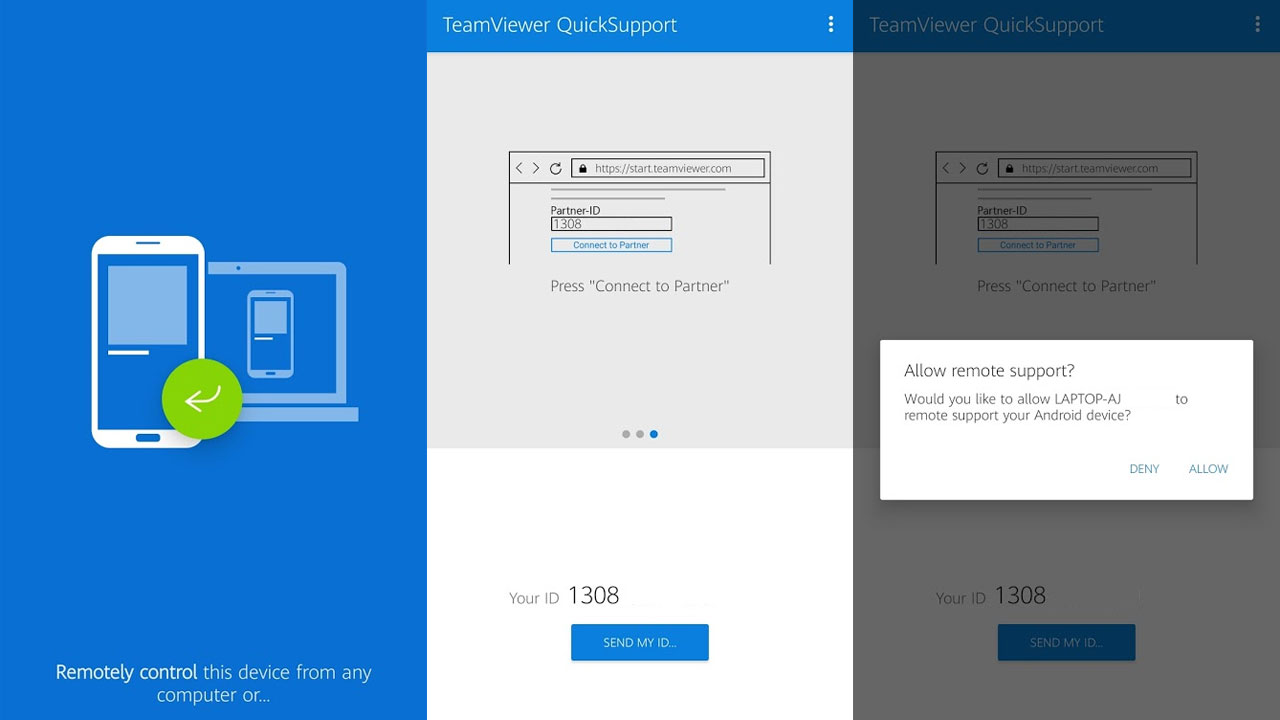Select the middle grey page indicator dot
Viewport: 1280px width, 720px height.
[x=640, y=434]
